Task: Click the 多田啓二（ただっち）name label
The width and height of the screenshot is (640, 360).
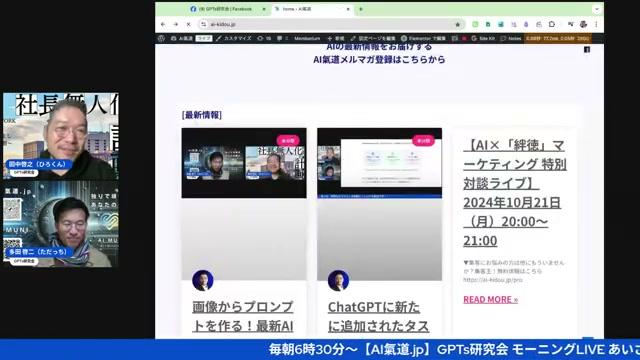Action: click(40, 252)
